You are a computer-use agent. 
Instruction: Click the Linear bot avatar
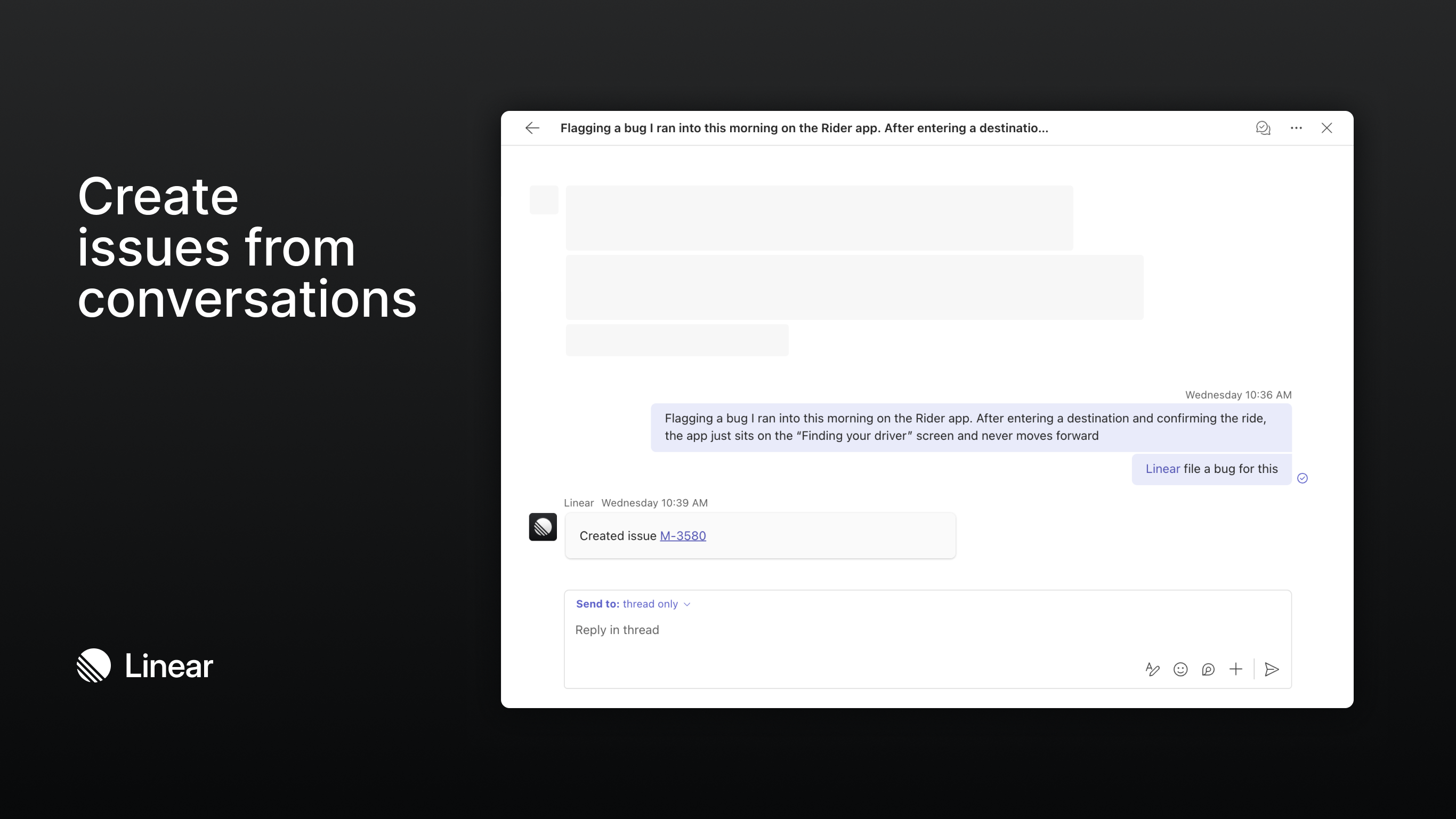pos(543,527)
